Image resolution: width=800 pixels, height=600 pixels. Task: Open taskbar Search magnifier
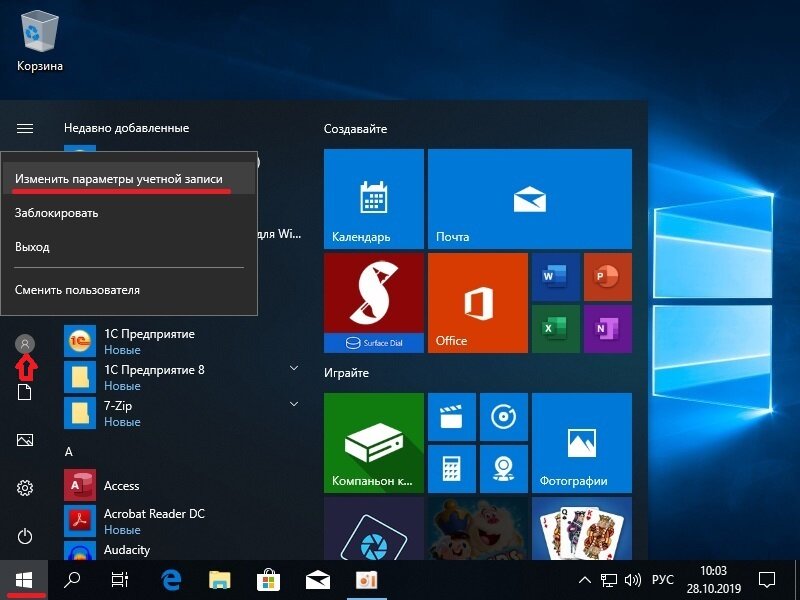click(x=72, y=580)
